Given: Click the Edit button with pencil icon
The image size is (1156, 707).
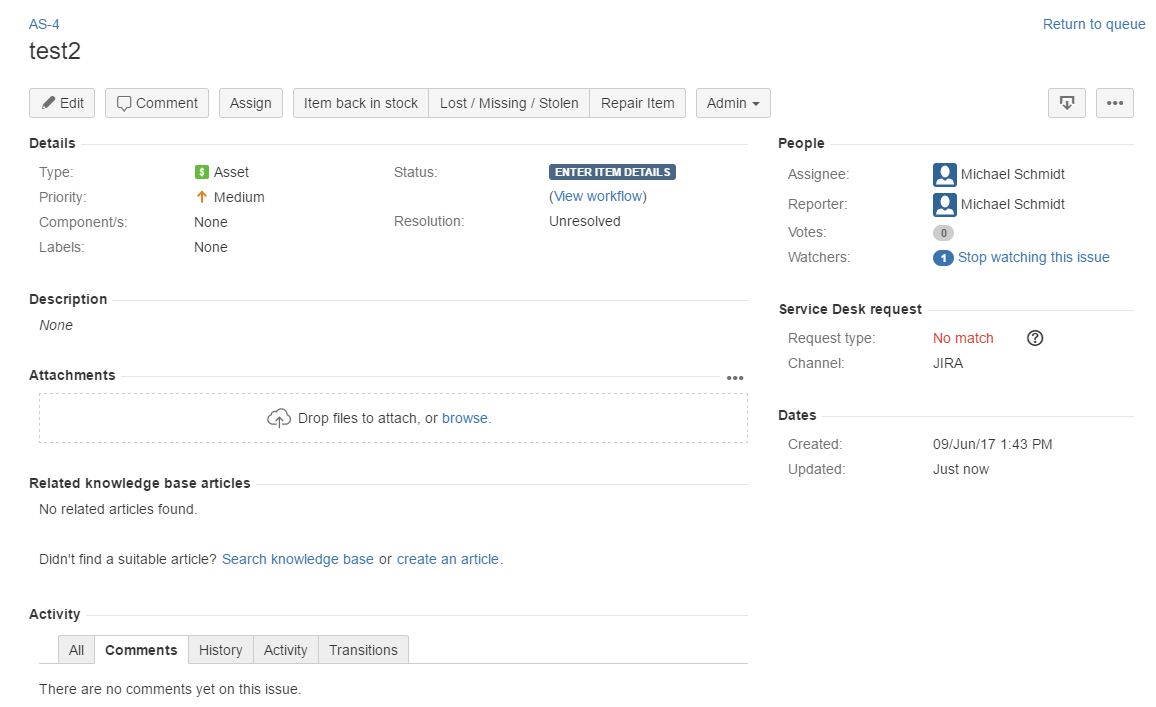Looking at the screenshot, I should tap(62, 103).
